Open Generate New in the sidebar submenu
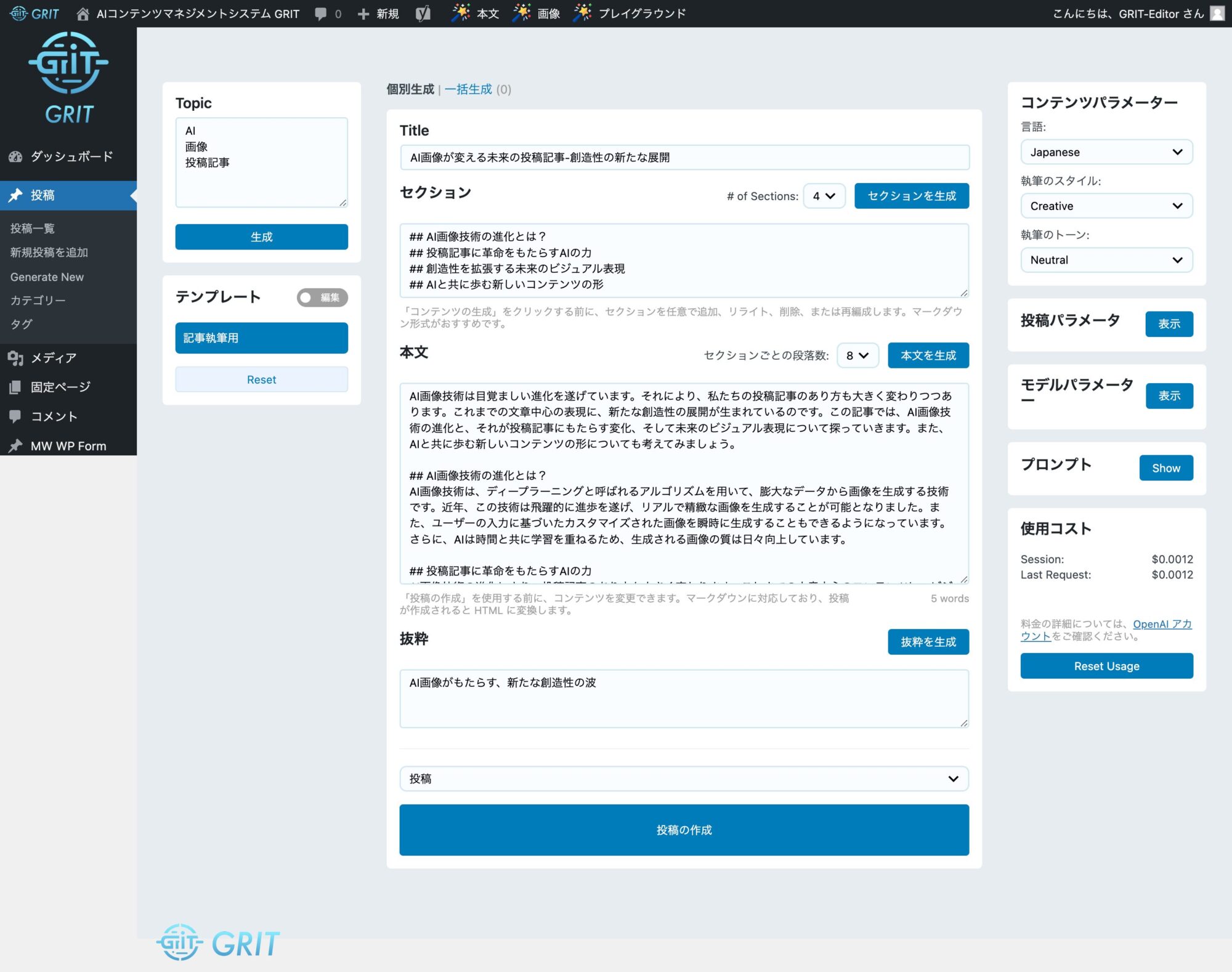1232x972 pixels. (x=47, y=277)
